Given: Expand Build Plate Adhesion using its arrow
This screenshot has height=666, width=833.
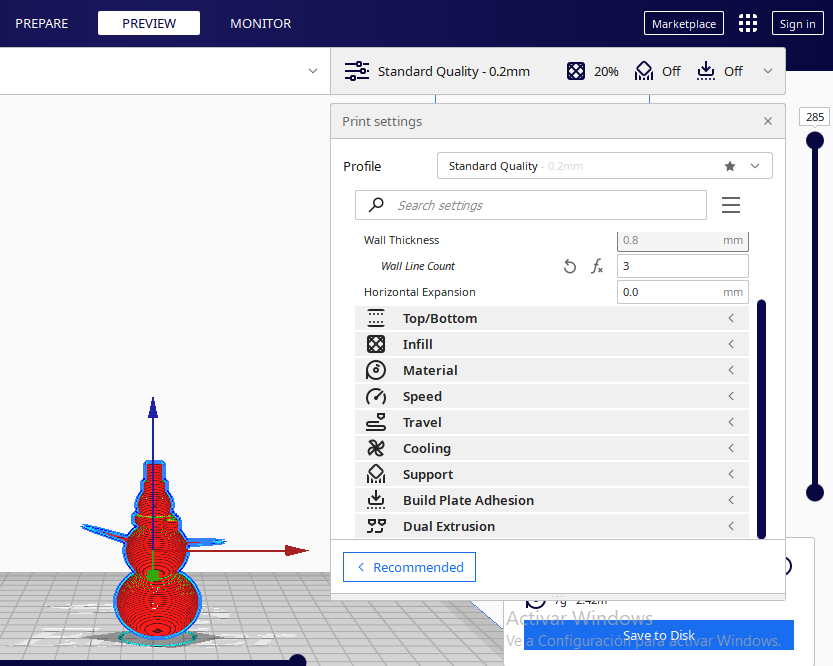Looking at the screenshot, I should click(x=731, y=500).
